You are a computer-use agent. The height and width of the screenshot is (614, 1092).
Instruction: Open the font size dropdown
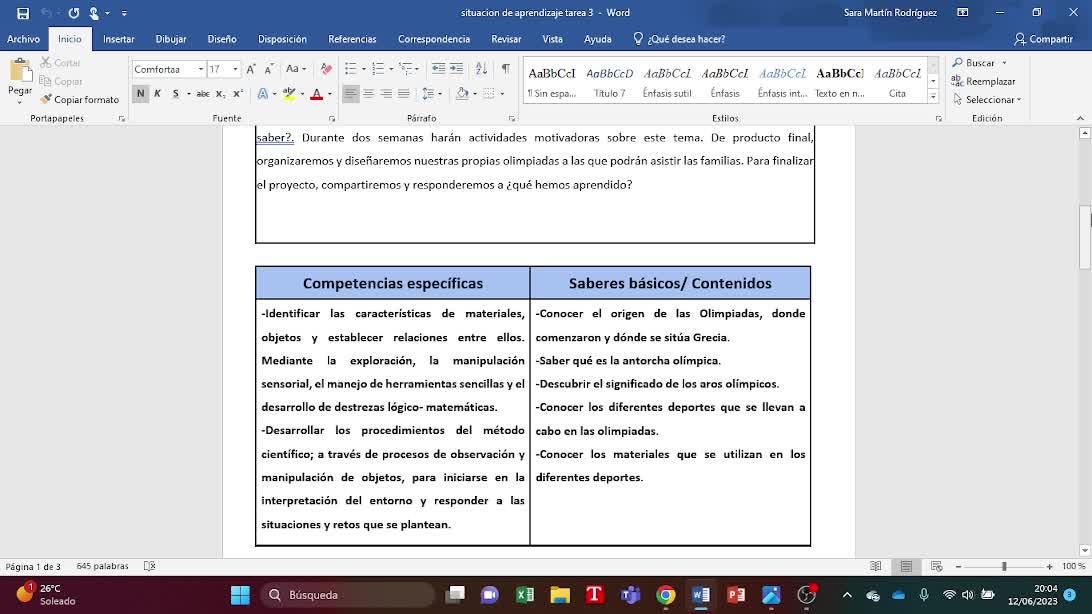pos(235,70)
